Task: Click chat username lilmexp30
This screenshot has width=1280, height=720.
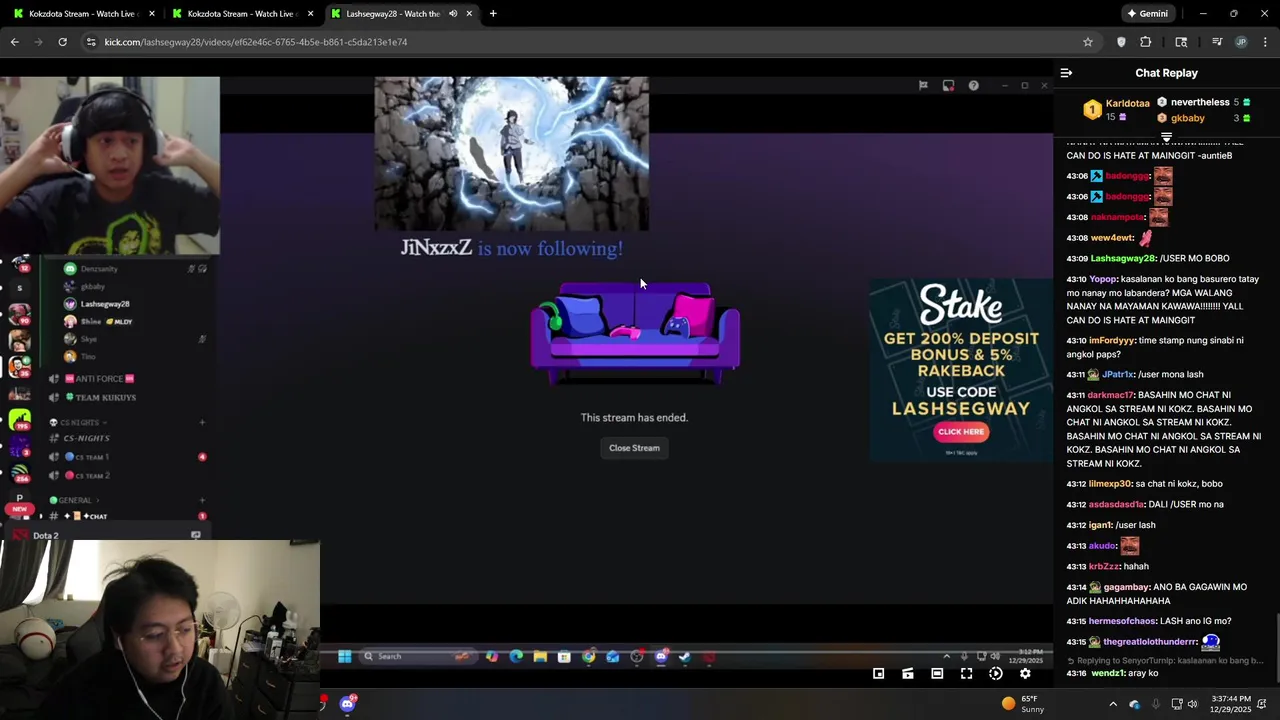Action: click(1110, 484)
